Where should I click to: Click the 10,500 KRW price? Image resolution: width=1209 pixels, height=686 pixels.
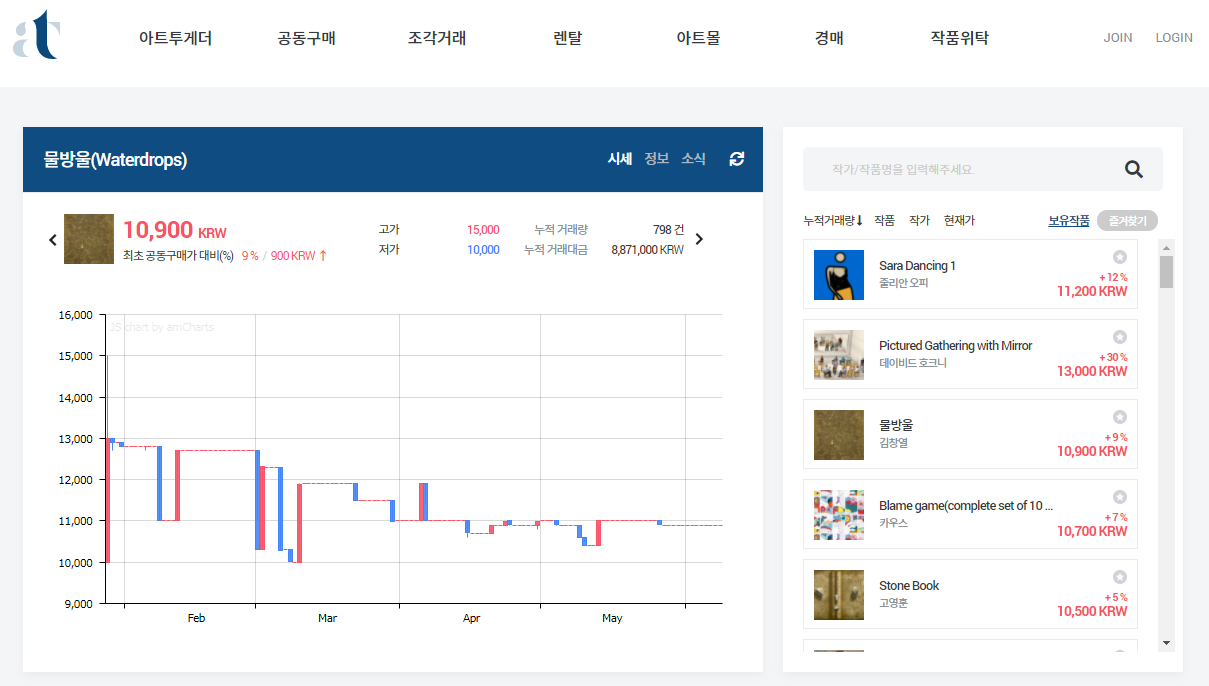coord(1091,612)
